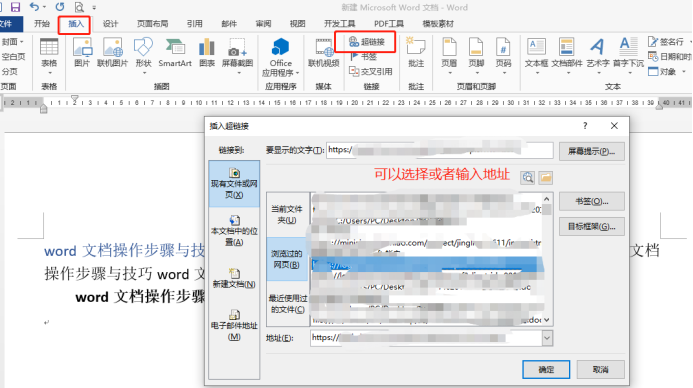Screen dimensions: 693x388
Task: Click scroll down arrow in file list
Action: 547,320
